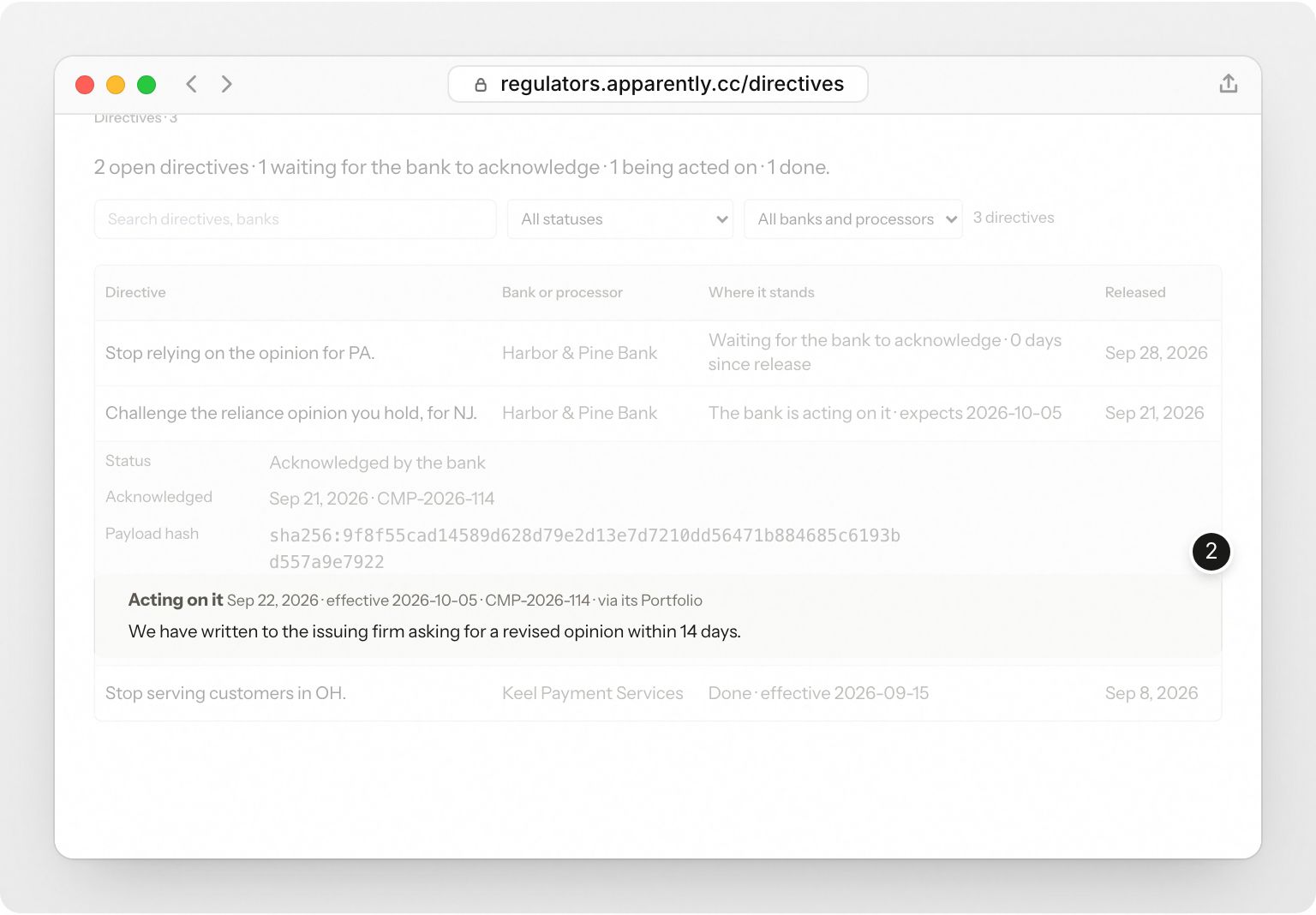Click the Released column header
This screenshot has height=915, width=1316.
pos(1135,292)
